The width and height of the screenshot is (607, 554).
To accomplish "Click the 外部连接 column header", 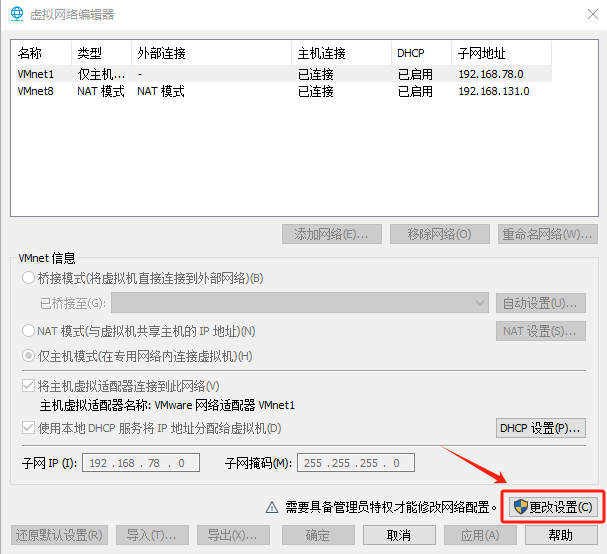I will [x=211, y=53].
